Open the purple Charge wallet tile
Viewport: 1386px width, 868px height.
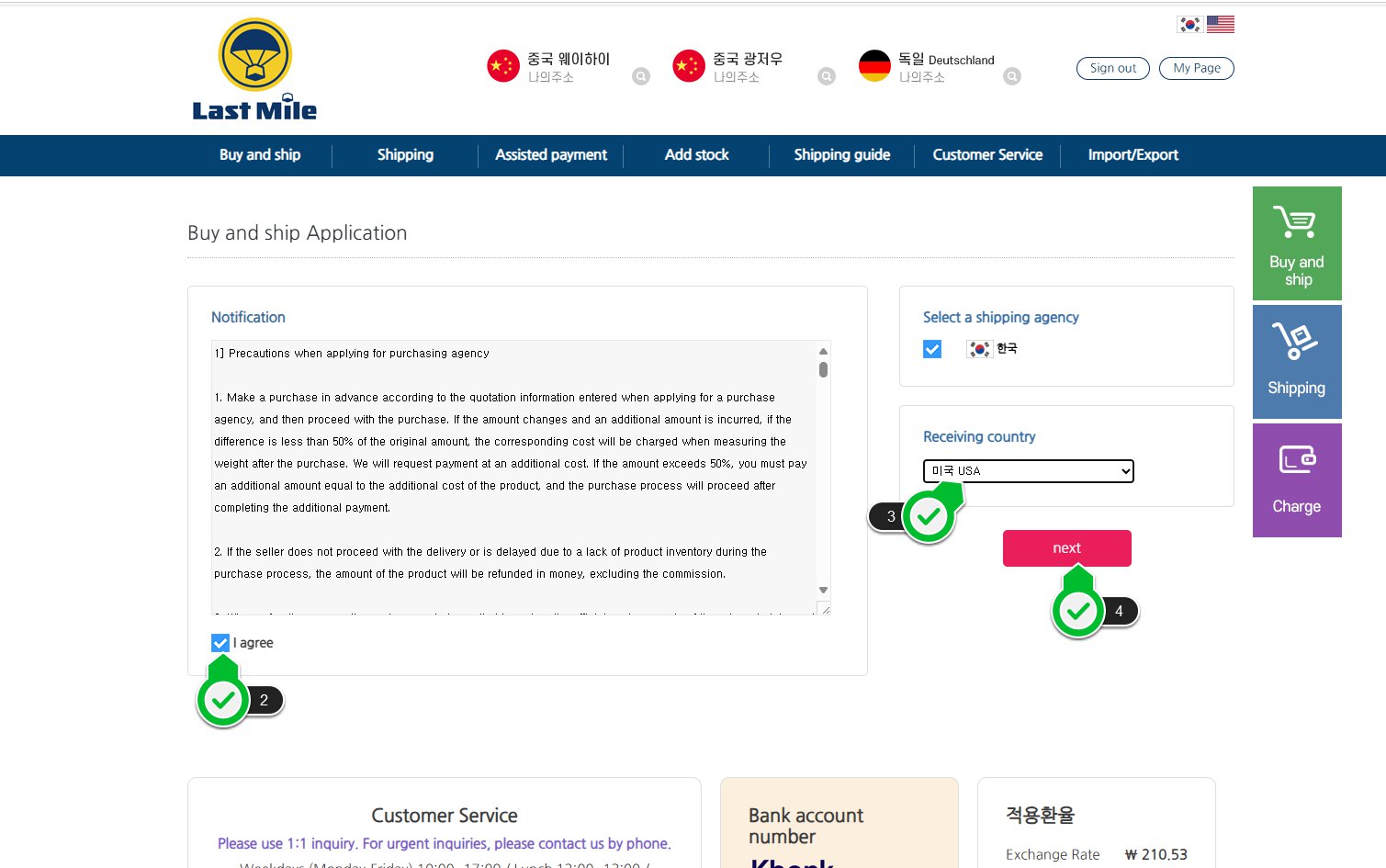coord(1296,480)
